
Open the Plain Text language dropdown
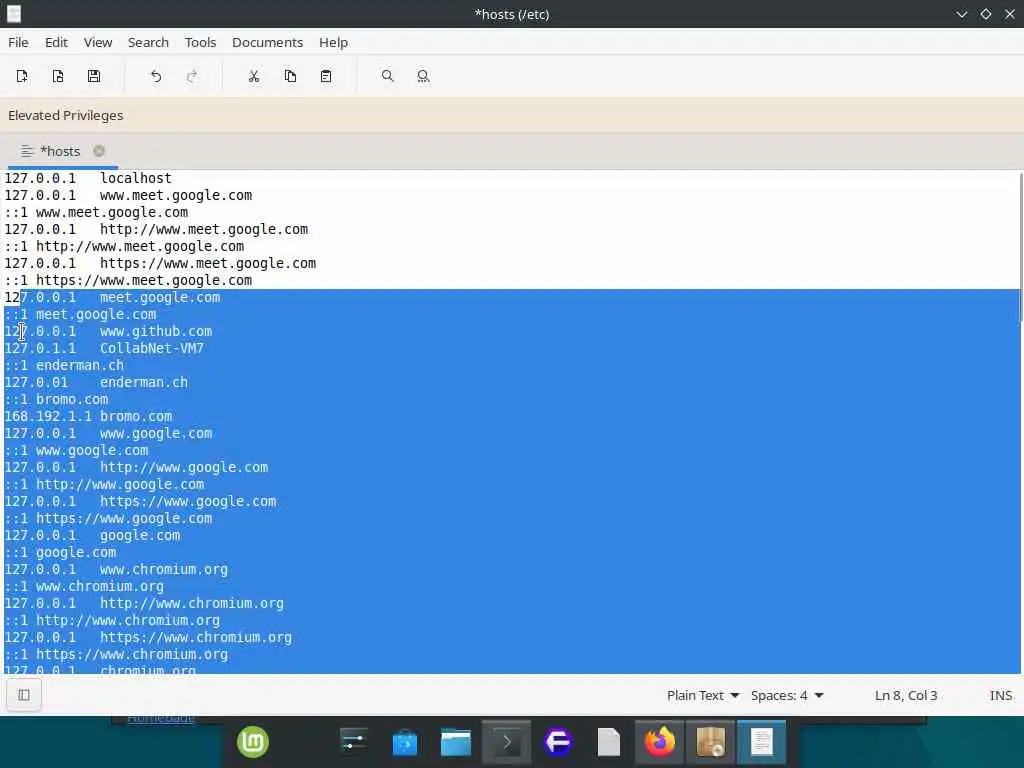click(x=703, y=696)
